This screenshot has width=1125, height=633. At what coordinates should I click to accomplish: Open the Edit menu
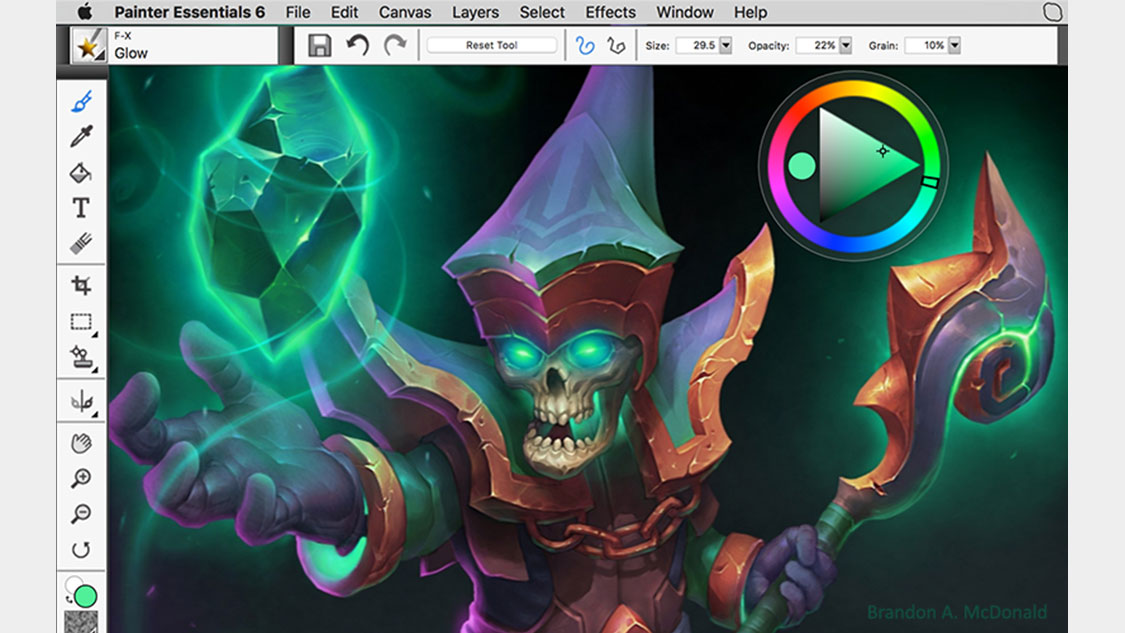[344, 12]
